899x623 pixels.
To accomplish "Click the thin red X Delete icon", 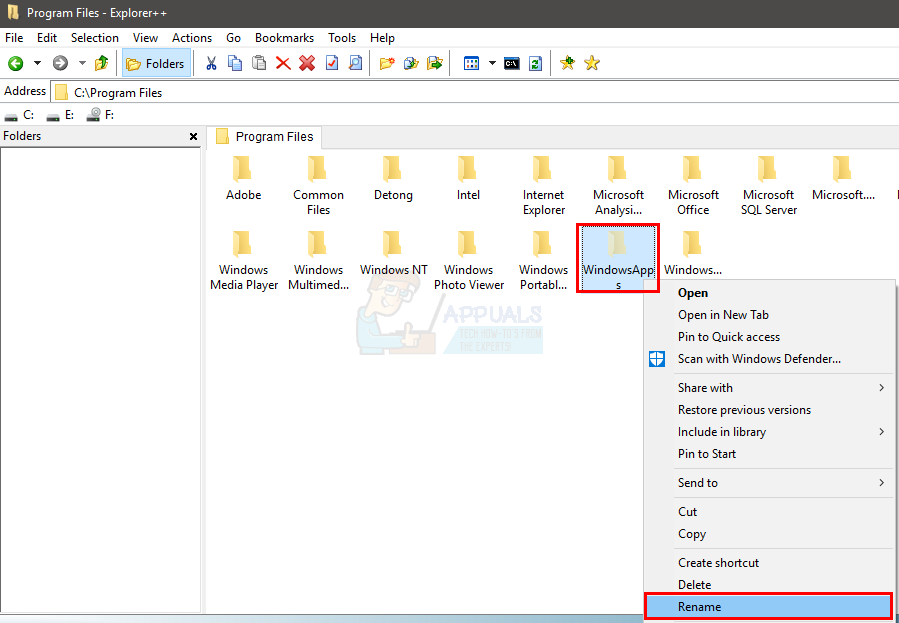I will pos(283,63).
